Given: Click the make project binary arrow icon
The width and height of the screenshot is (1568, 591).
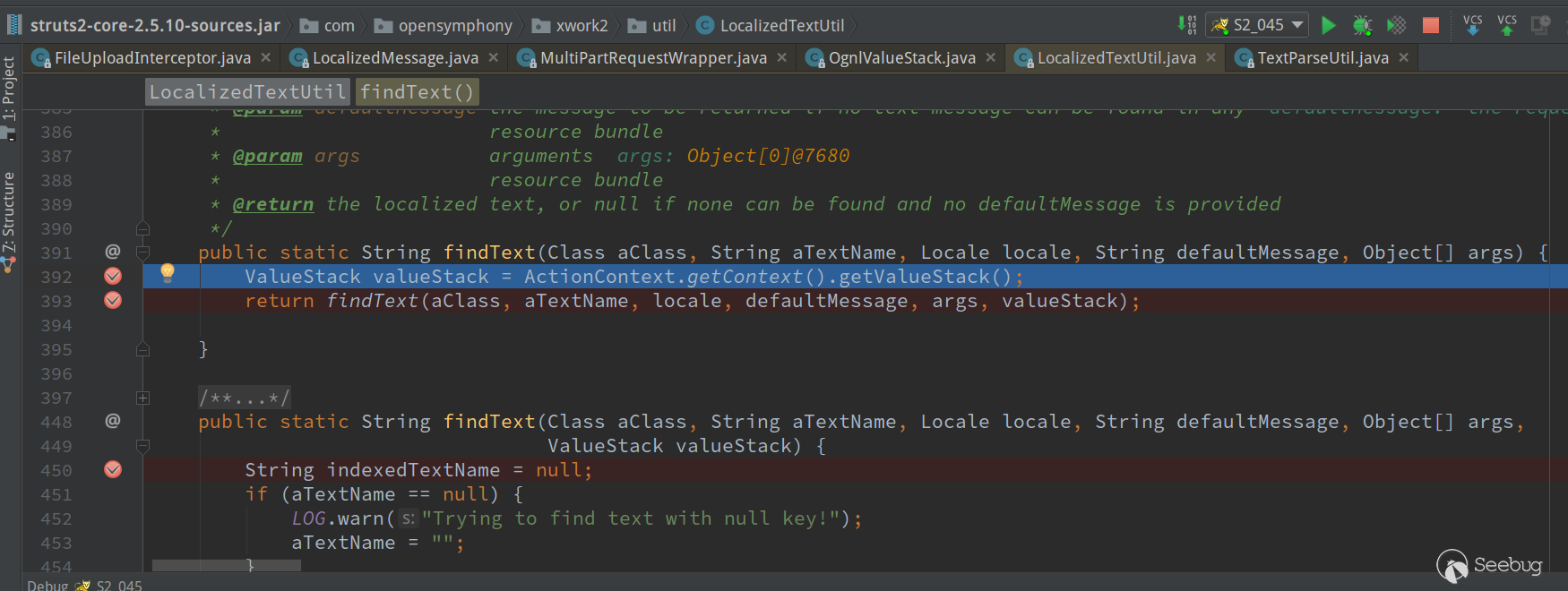Looking at the screenshot, I should coord(1187,25).
